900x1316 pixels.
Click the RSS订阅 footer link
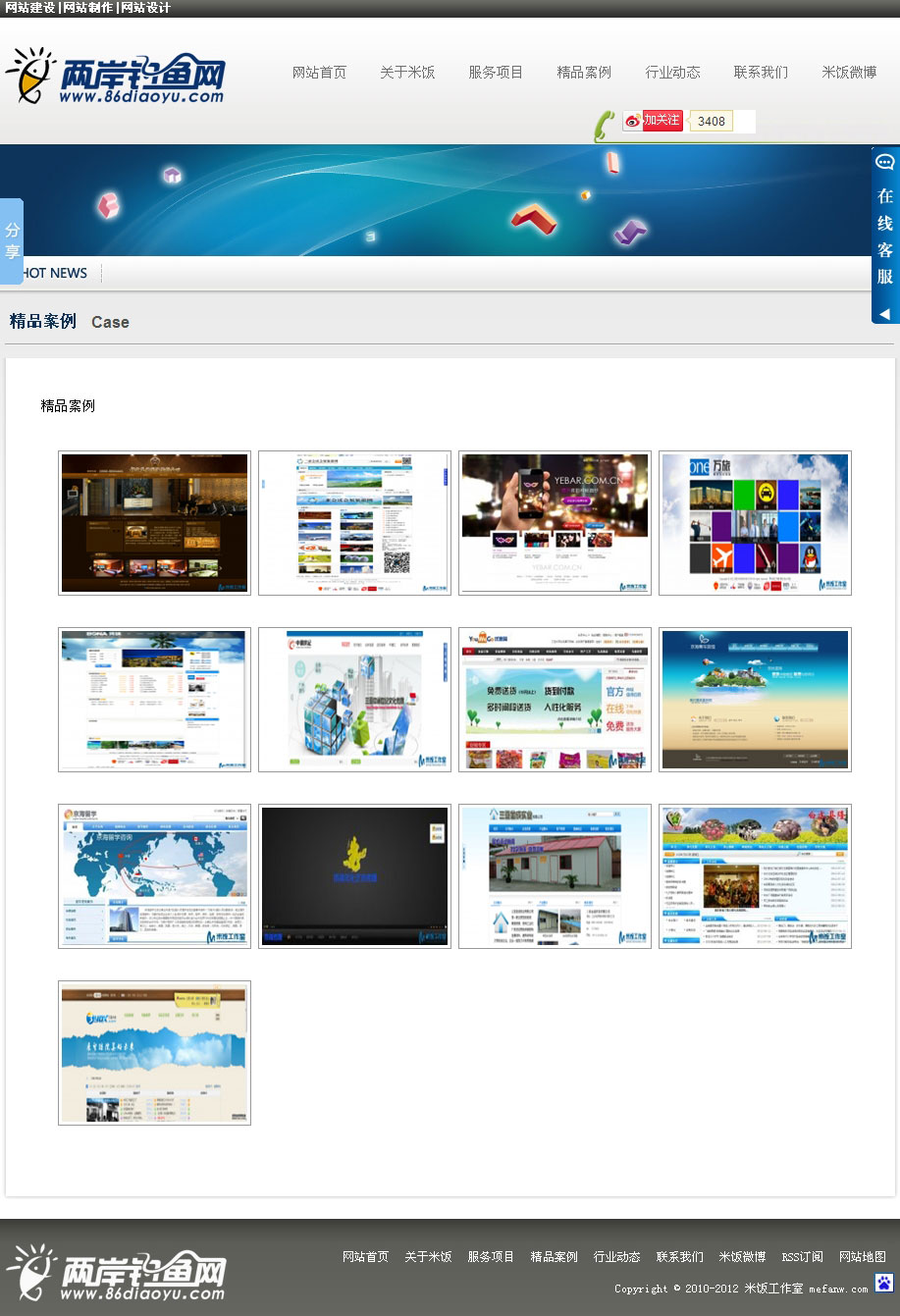802,1257
